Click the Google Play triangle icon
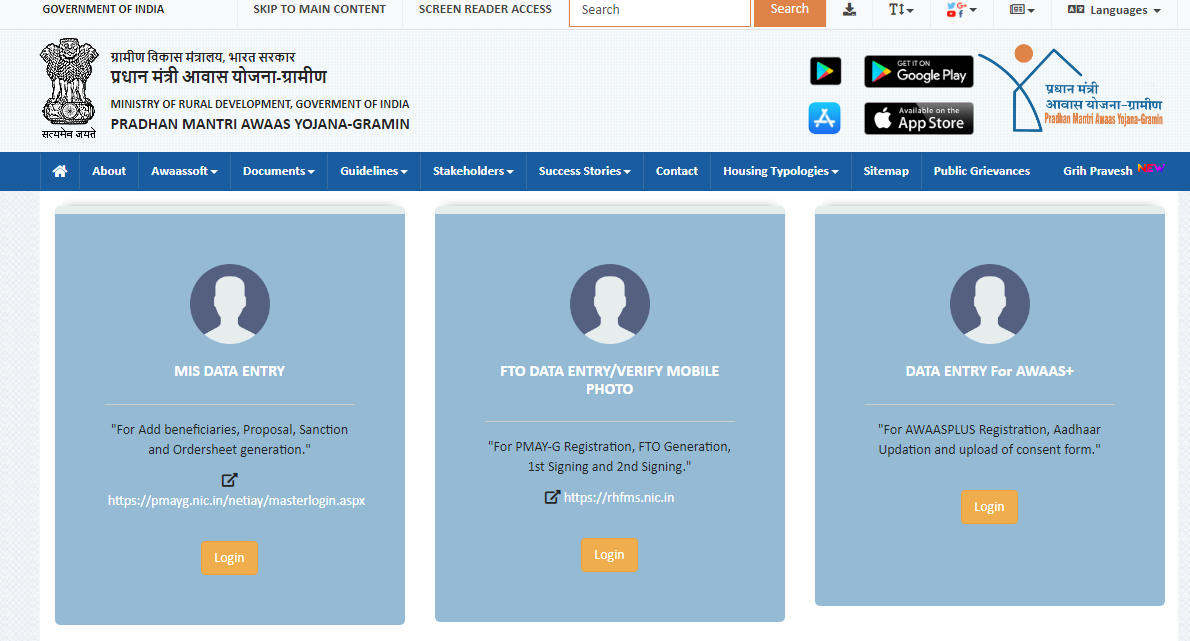1190x641 pixels. point(825,71)
